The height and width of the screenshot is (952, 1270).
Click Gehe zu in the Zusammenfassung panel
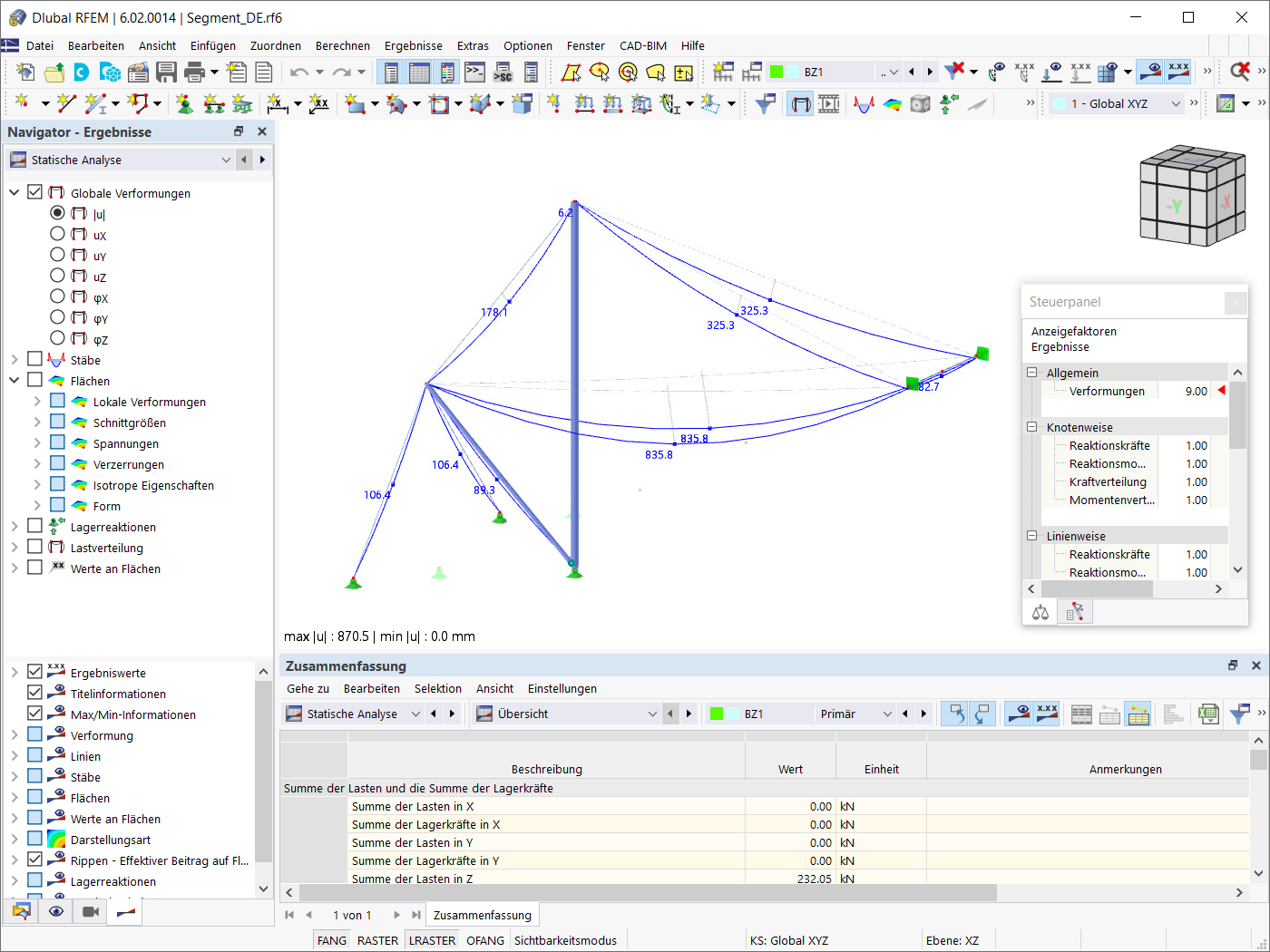pos(308,688)
